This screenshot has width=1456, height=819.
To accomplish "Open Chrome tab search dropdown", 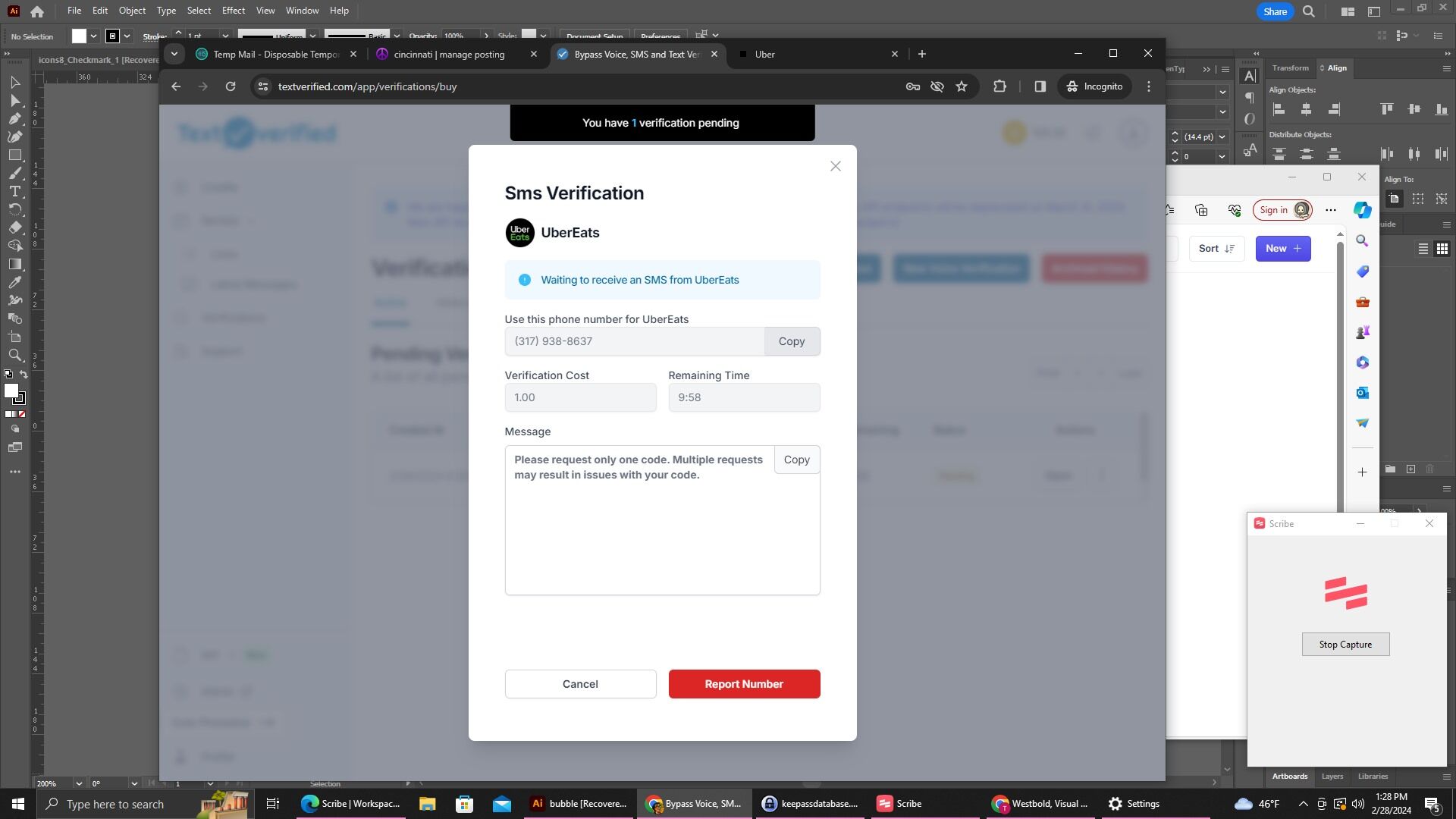I will pos(174,54).
